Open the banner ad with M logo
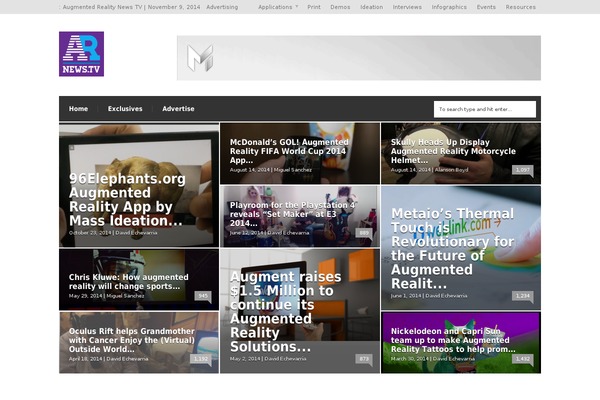 (x=359, y=58)
